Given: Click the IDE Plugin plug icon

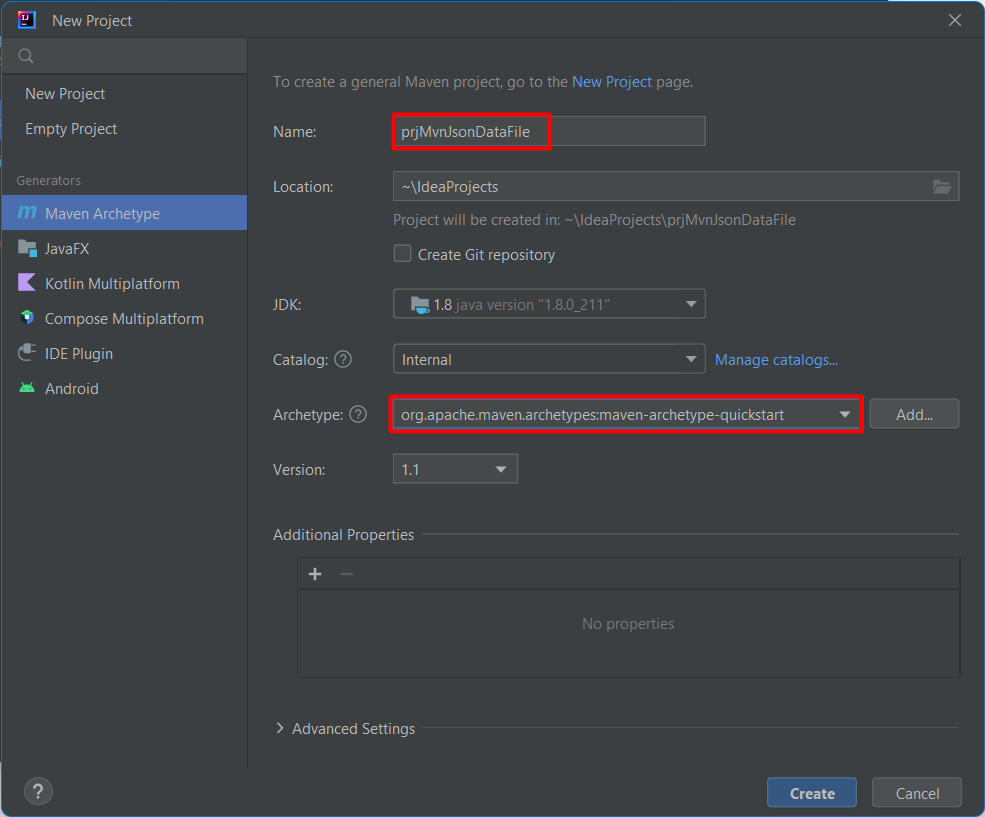Looking at the screenshot, I should click(27, 353).
